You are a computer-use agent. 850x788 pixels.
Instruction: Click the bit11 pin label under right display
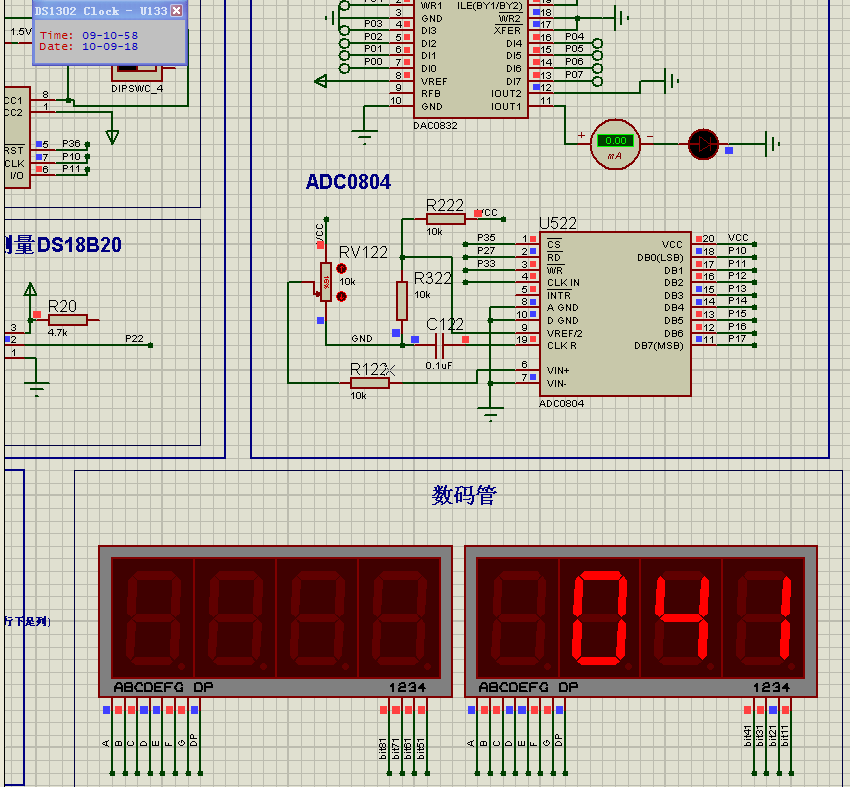785,735
